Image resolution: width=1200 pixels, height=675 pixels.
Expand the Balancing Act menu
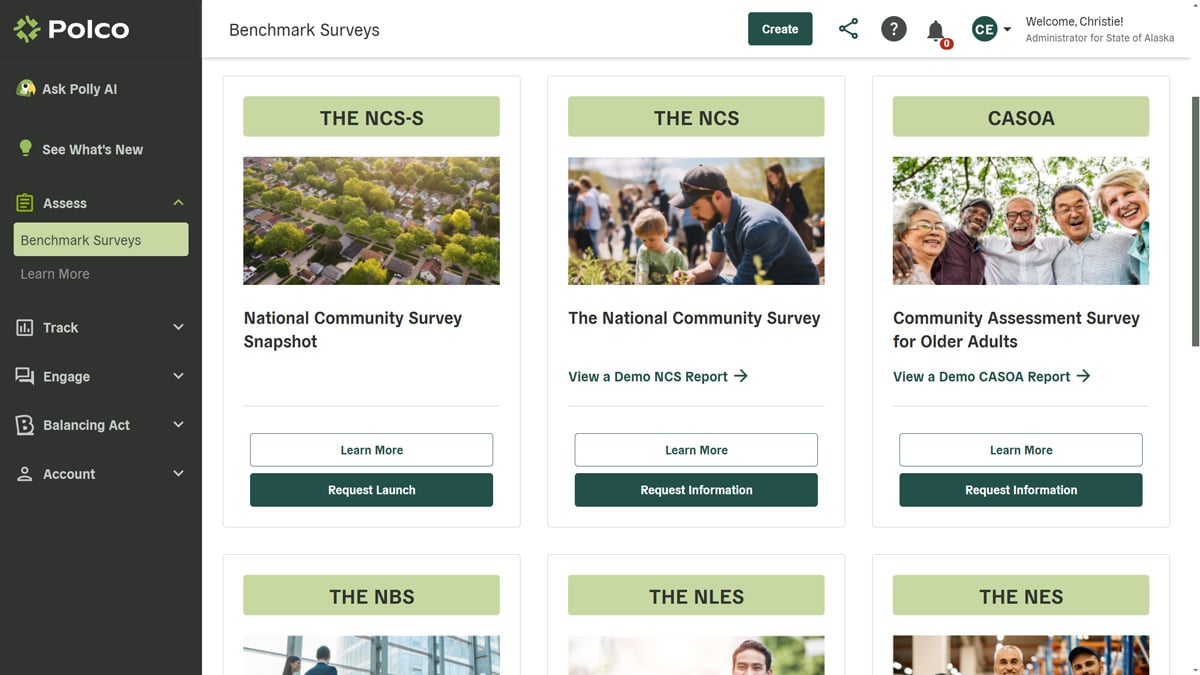coord(178,424)
